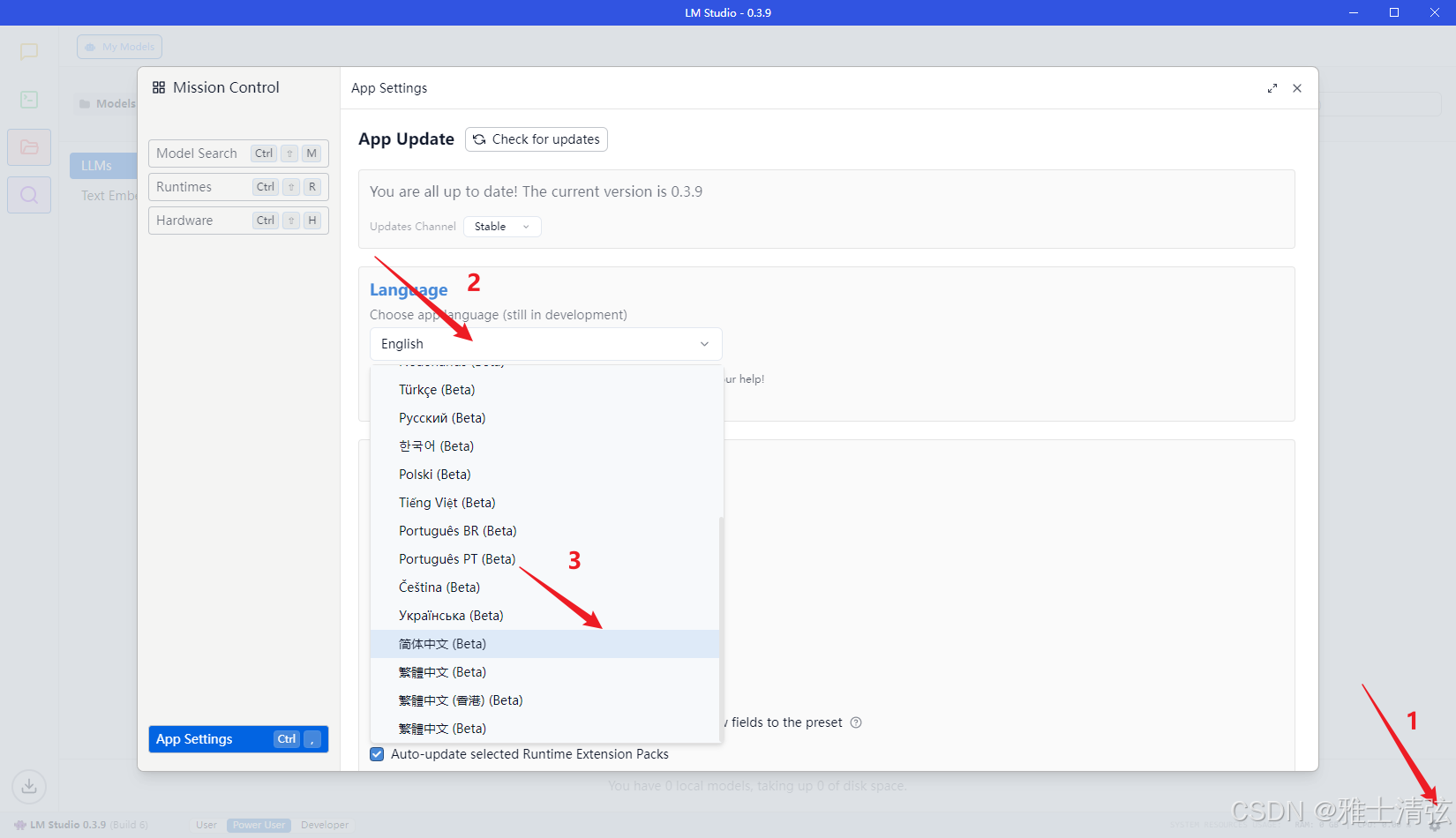The width and height of the screenshot is (1456, 838).
Task: Click the Mission Control grid icon
Action: [x=159, y=87]
